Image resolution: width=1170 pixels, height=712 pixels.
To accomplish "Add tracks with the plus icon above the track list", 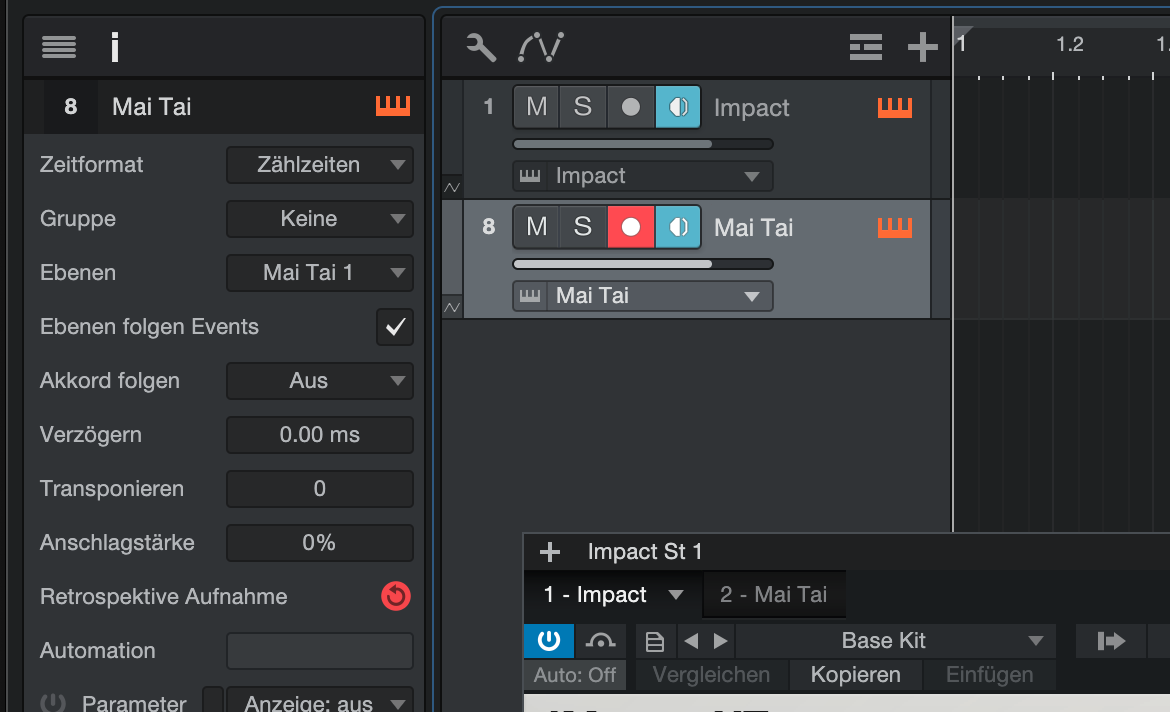I will [x=922, y=47].
